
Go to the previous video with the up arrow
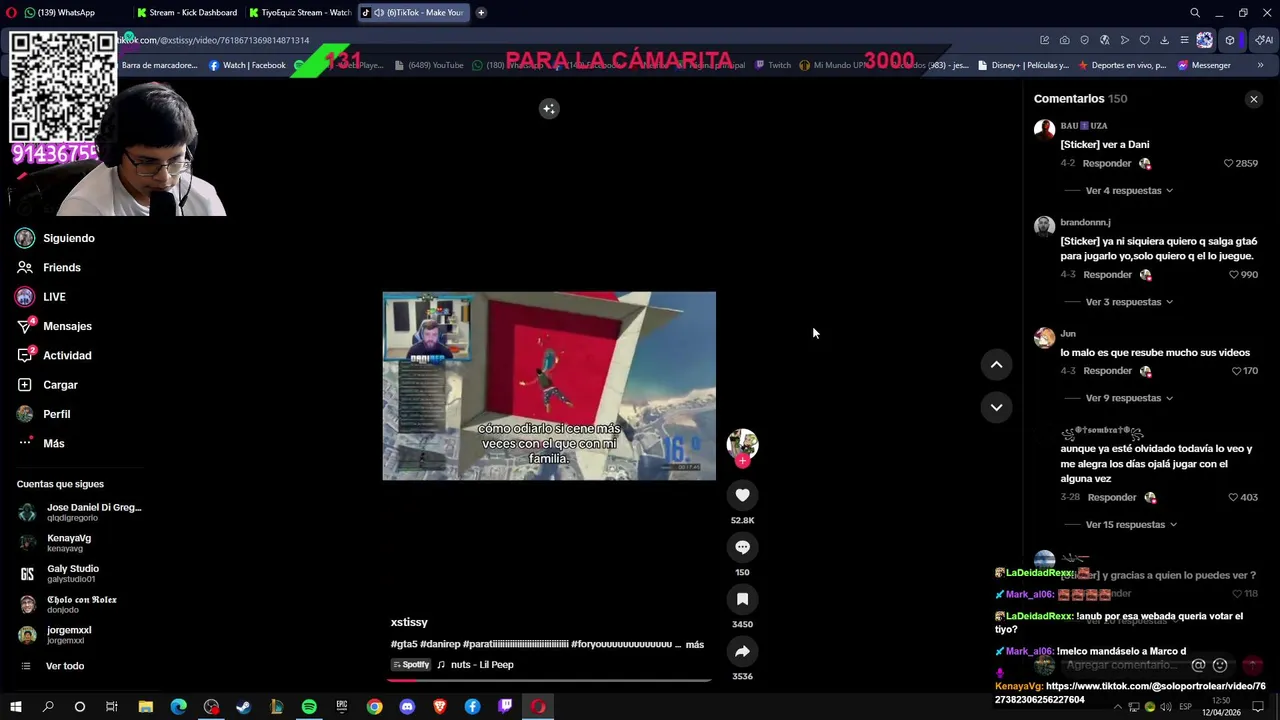(996, 365)
